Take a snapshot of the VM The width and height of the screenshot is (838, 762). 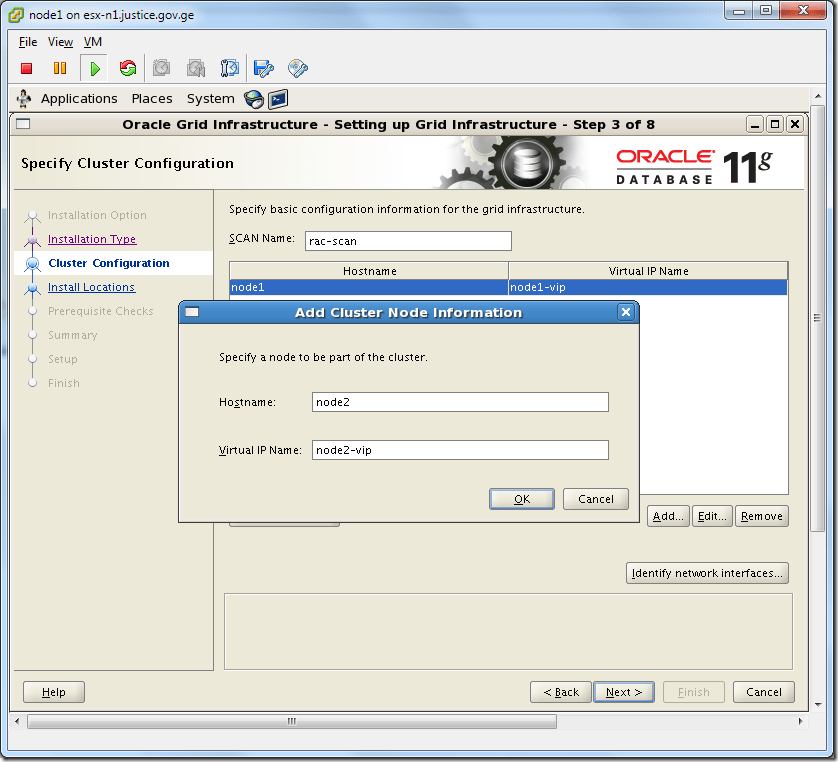(x=161, y=67)
